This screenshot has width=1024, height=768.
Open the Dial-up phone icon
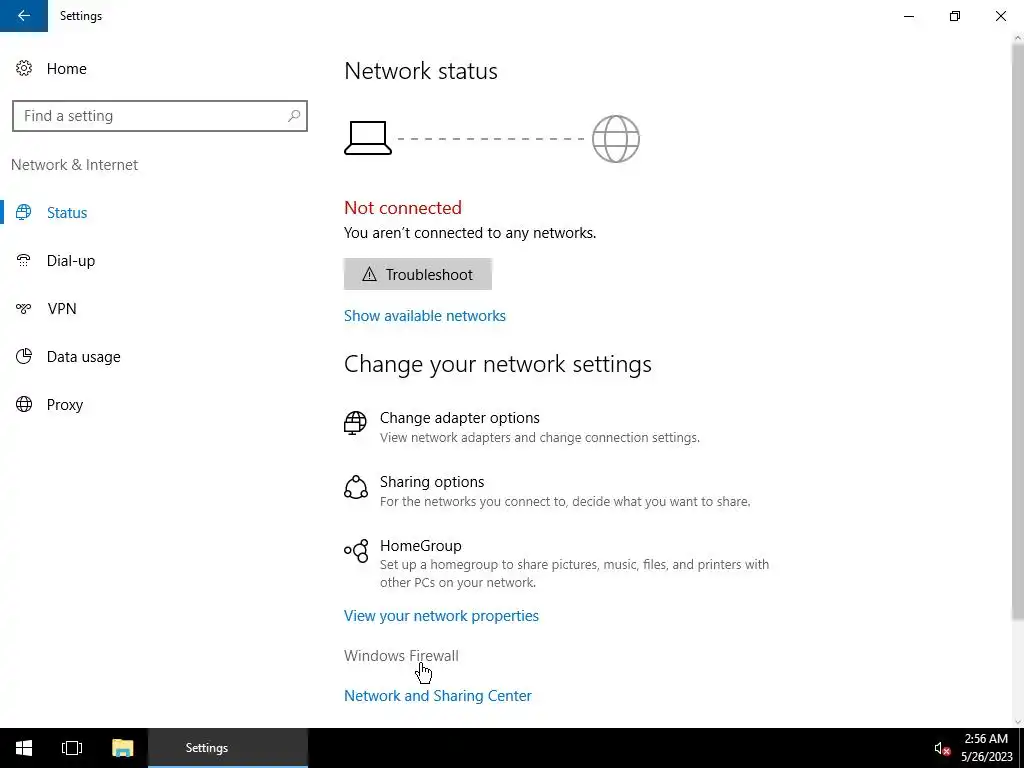pyautogui.click(x=24, y=261)
